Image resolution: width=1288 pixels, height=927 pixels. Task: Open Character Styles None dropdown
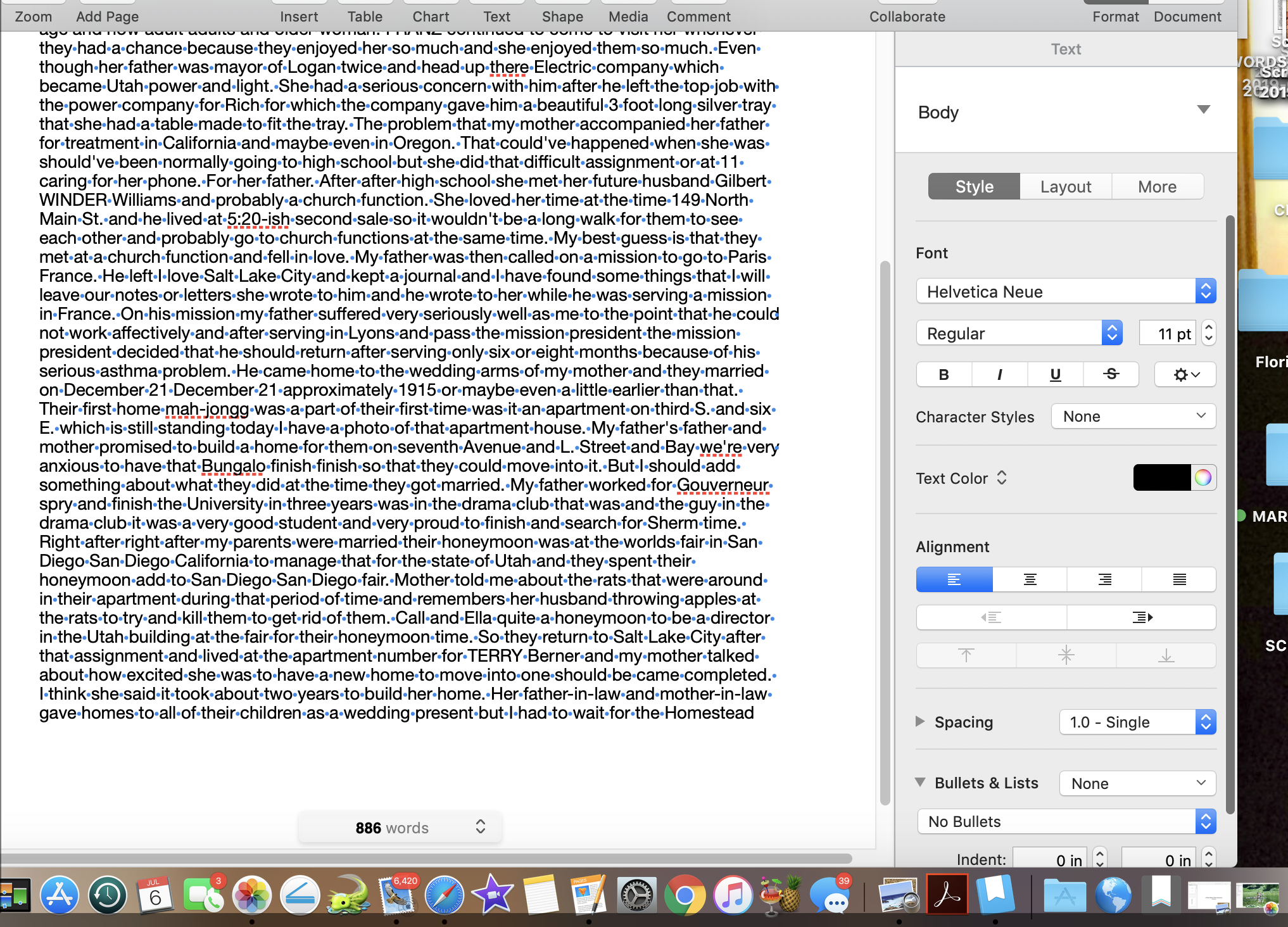(x=1133, y=416)
